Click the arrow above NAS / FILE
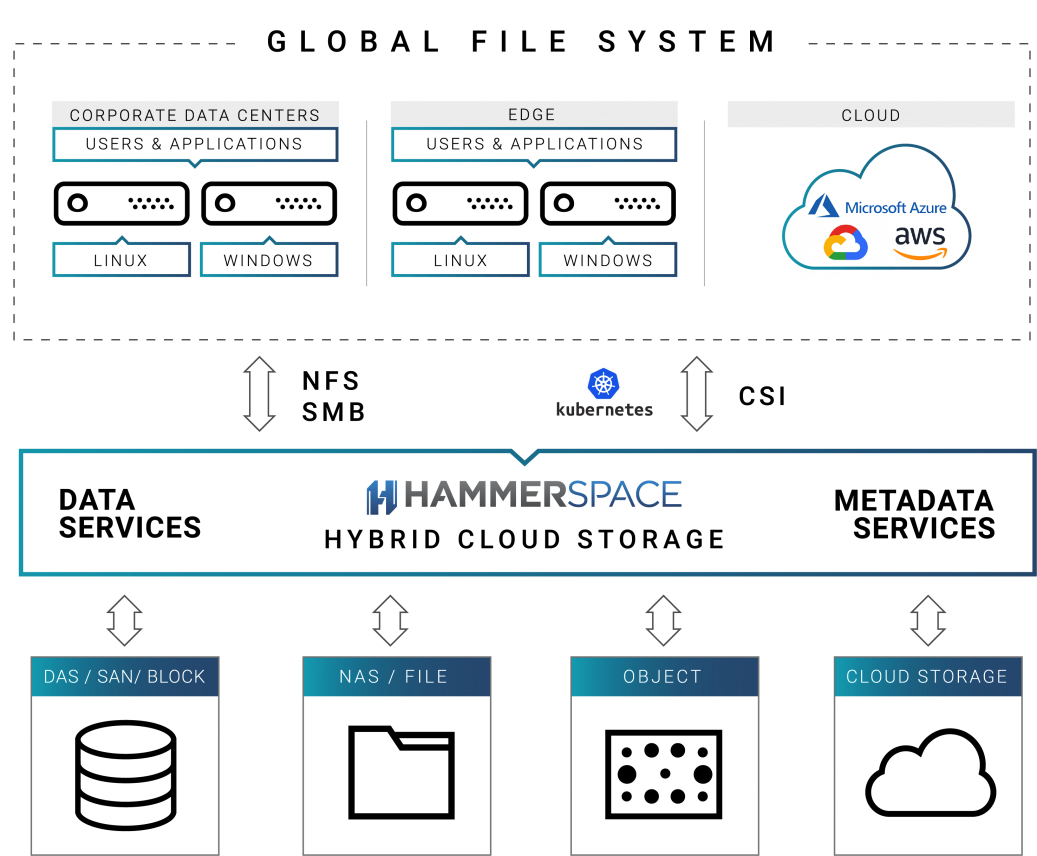The height and width of the screenshot is (856, 1037). 390,621
